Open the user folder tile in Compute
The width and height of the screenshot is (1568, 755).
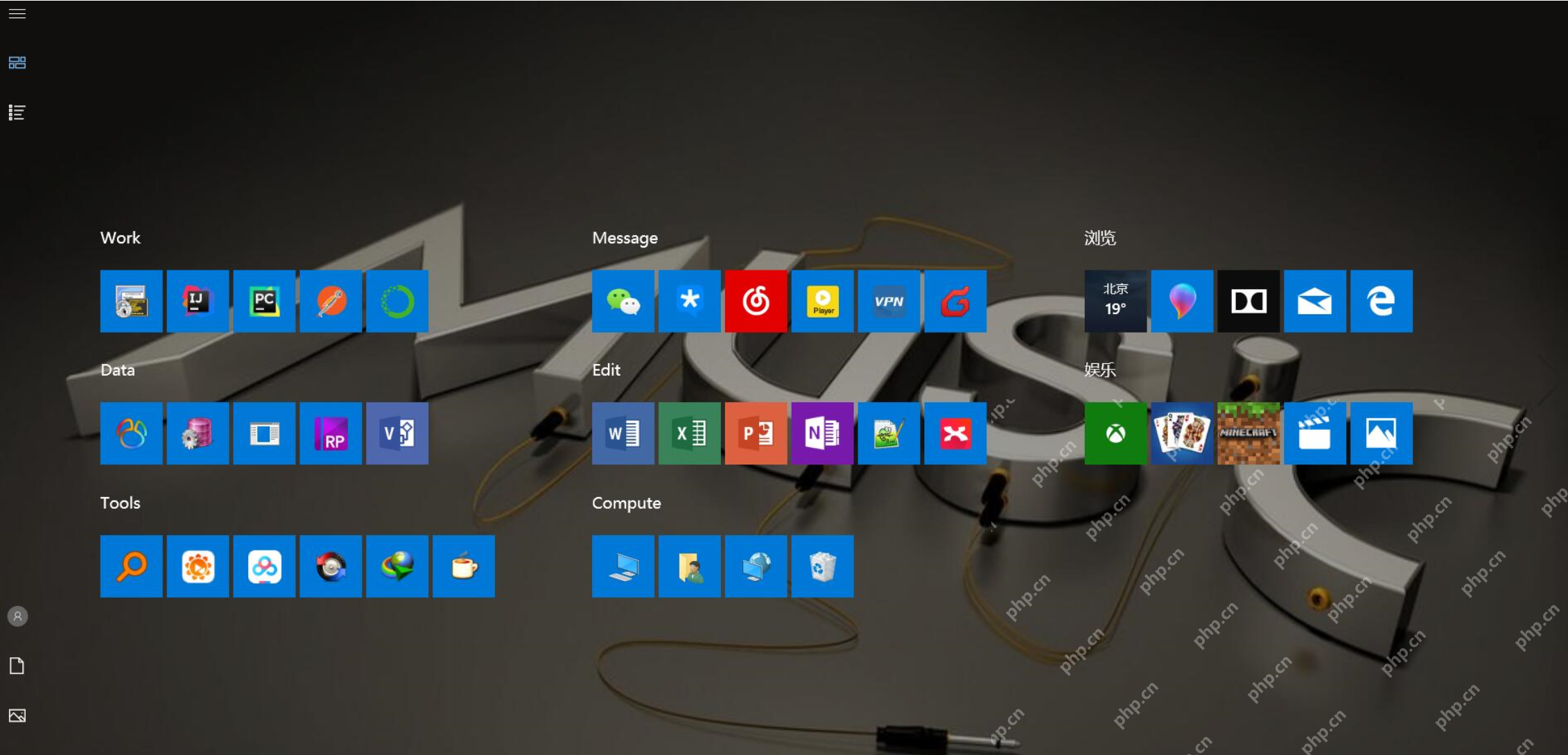point(690,566)
